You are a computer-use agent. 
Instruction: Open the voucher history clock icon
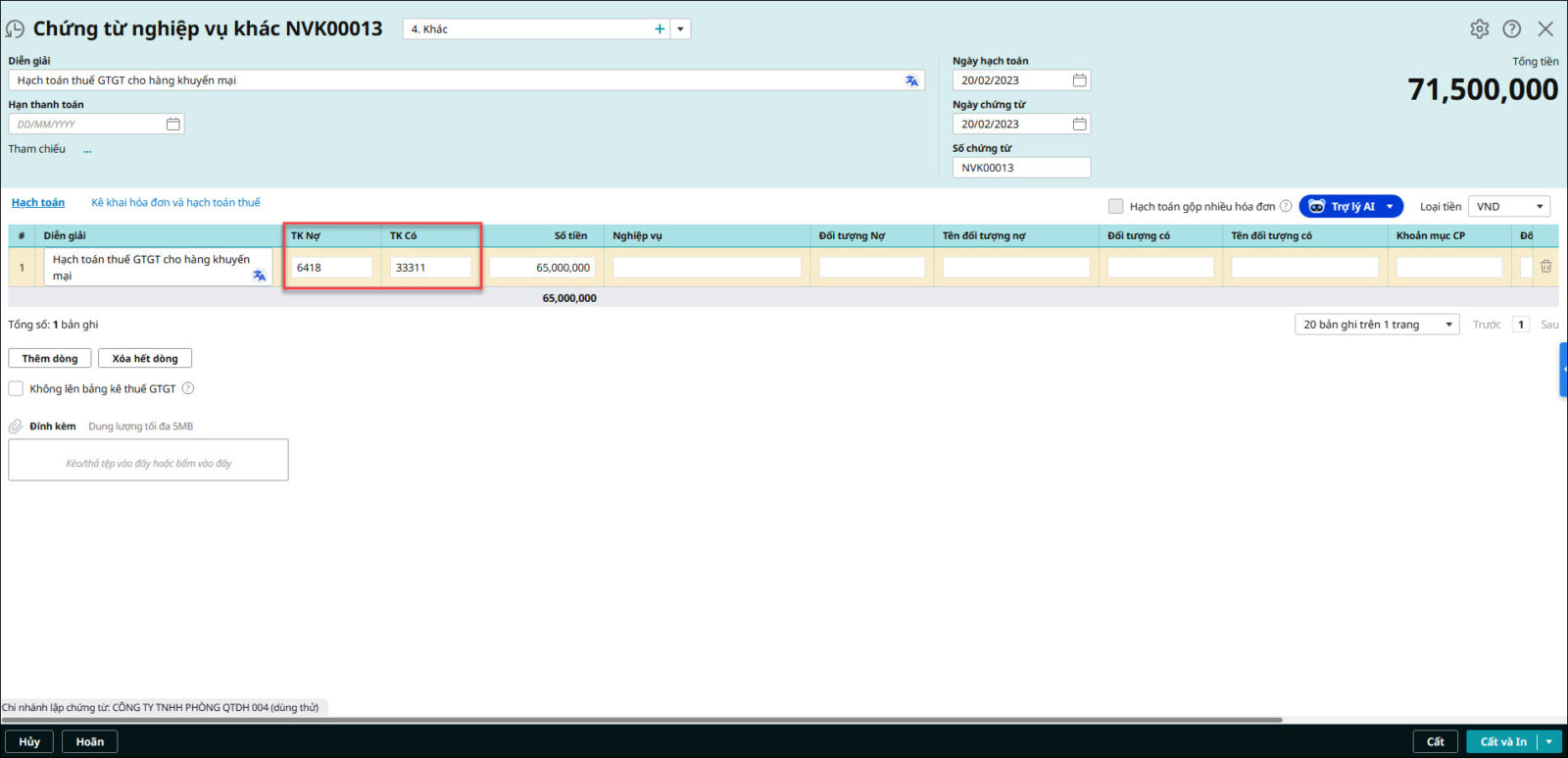point(15,29)
